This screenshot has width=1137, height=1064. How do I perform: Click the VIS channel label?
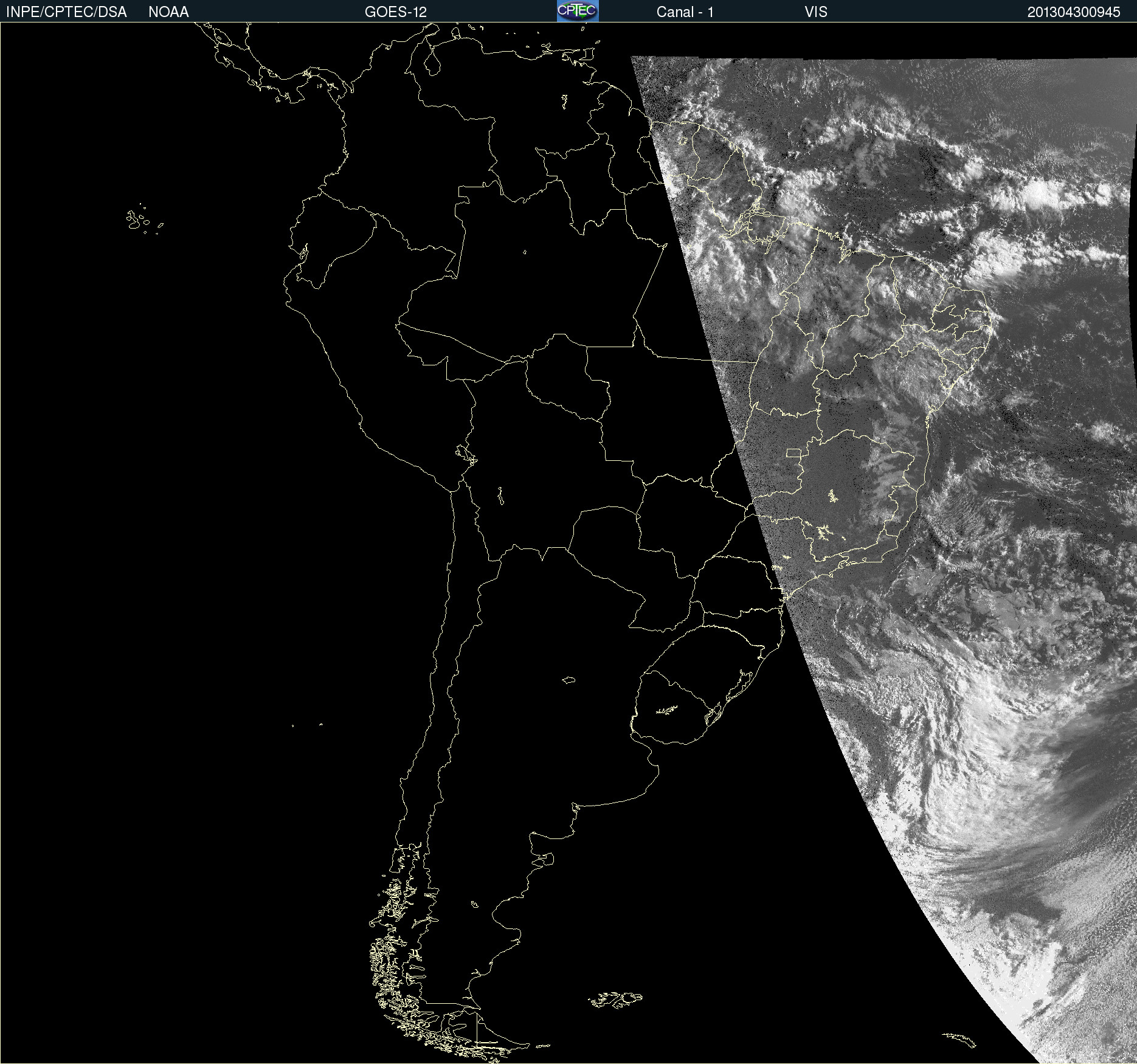click(x=816, y=12)
